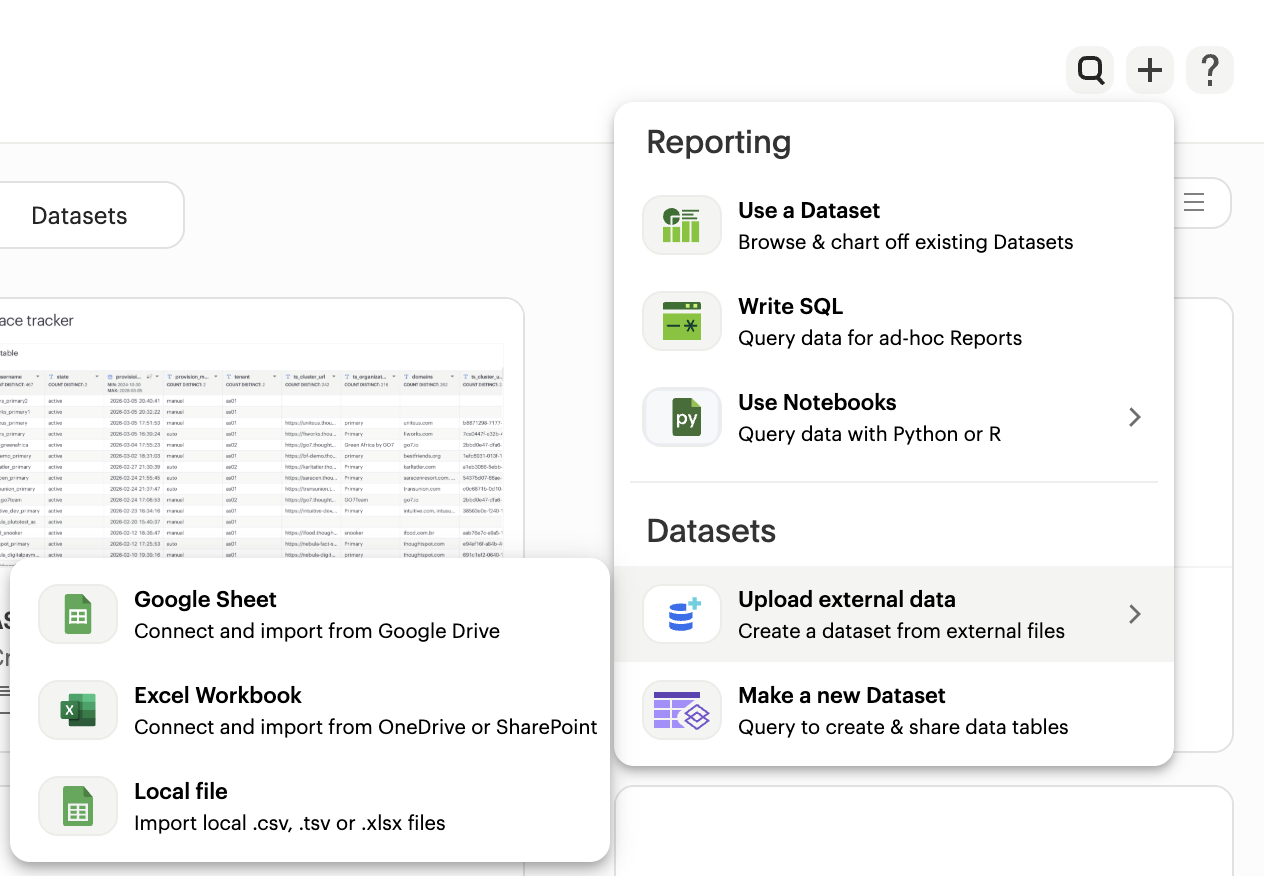Click the plus button to create new content
Image resolution: width=1264 pixels, height=876 pixels.
[1150, 70]
